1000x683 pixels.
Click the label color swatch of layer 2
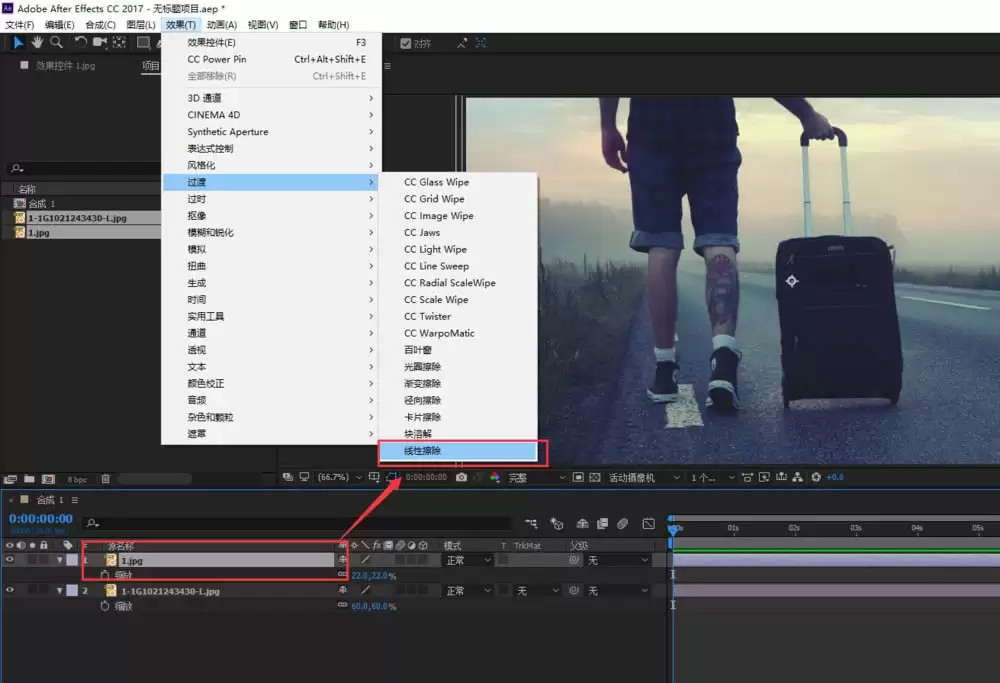click(72, 591)
